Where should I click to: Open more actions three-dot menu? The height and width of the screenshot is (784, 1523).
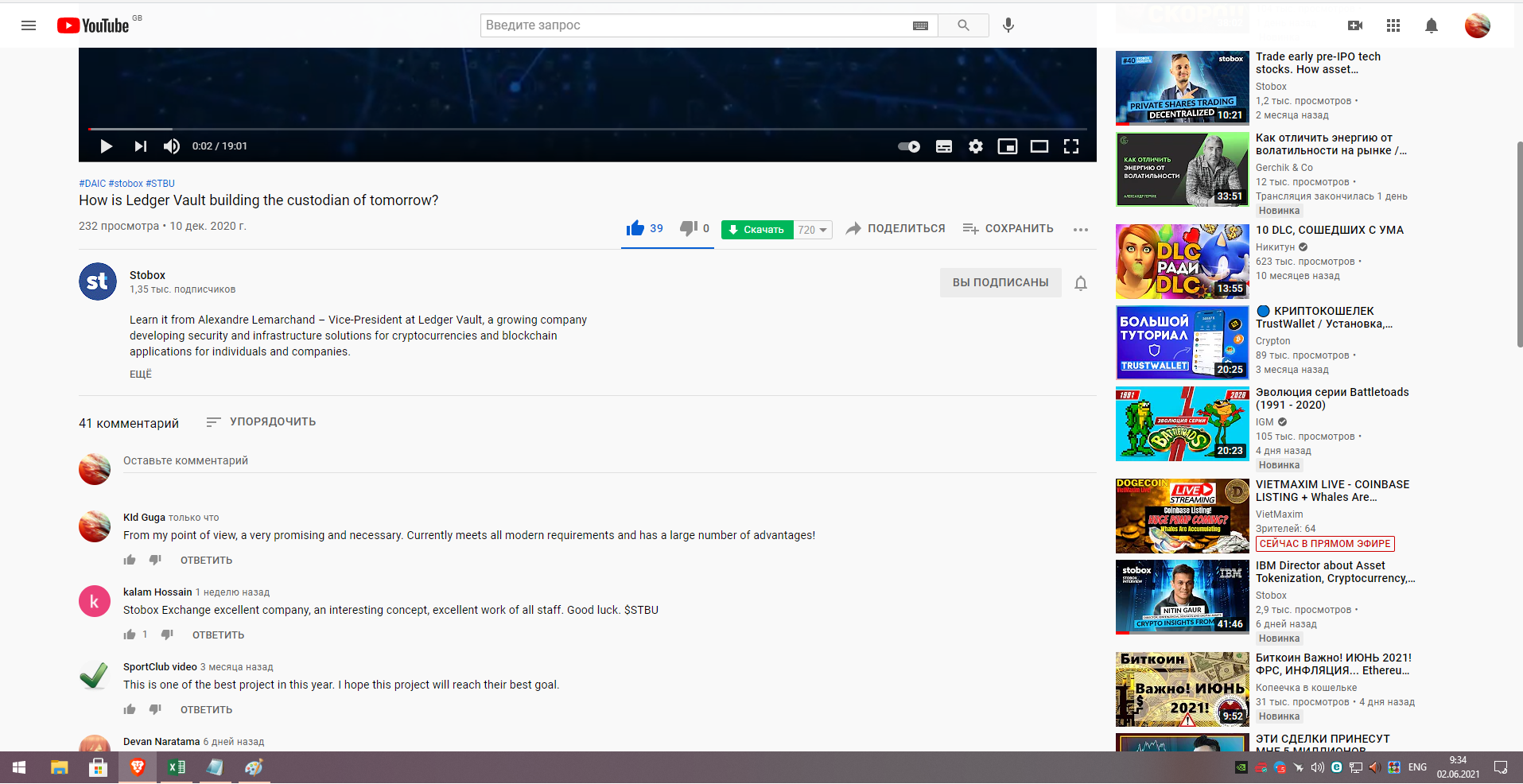(x=1081, y=230)
